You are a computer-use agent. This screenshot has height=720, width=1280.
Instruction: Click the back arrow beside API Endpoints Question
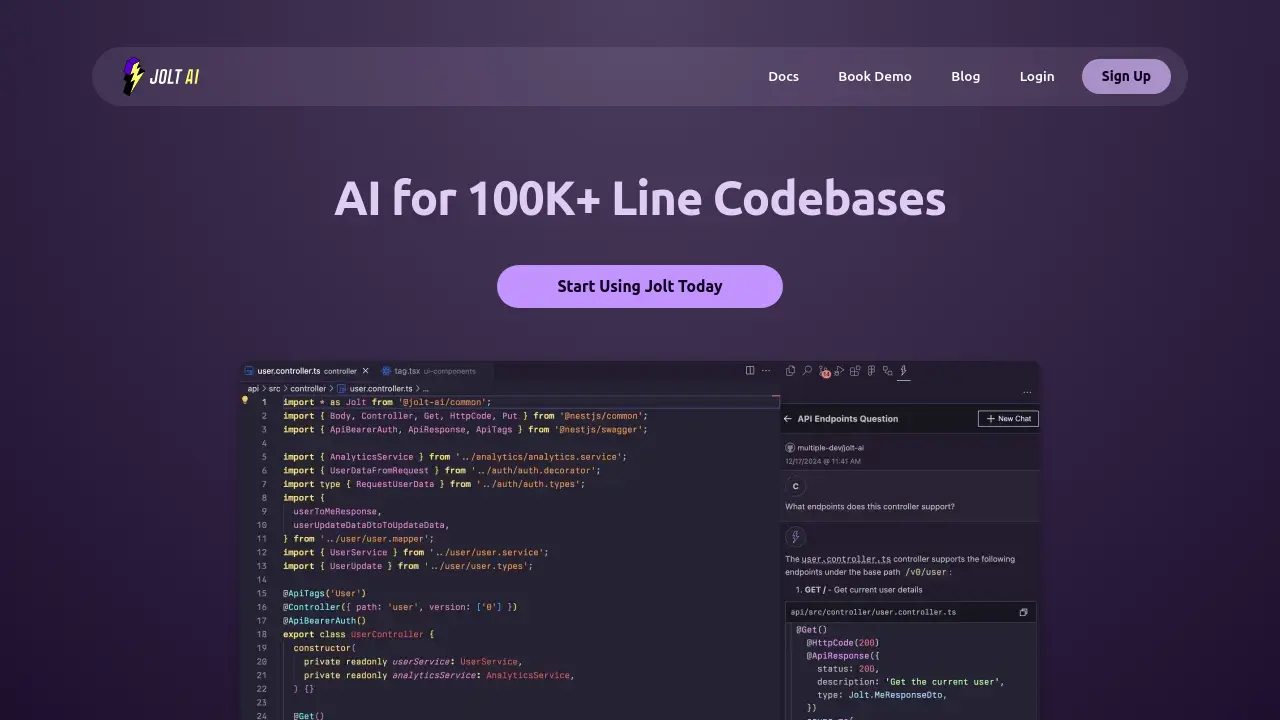[788, 419]
